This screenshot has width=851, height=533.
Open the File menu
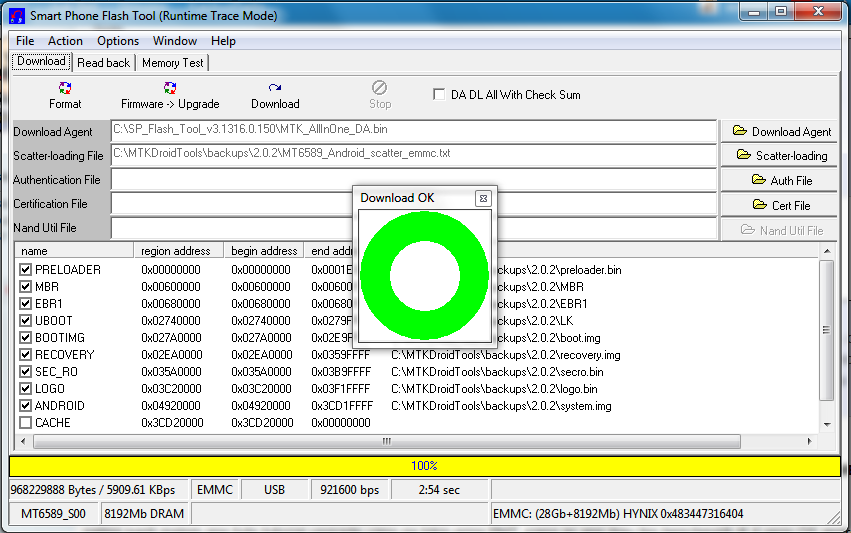[x=25, y=41]
